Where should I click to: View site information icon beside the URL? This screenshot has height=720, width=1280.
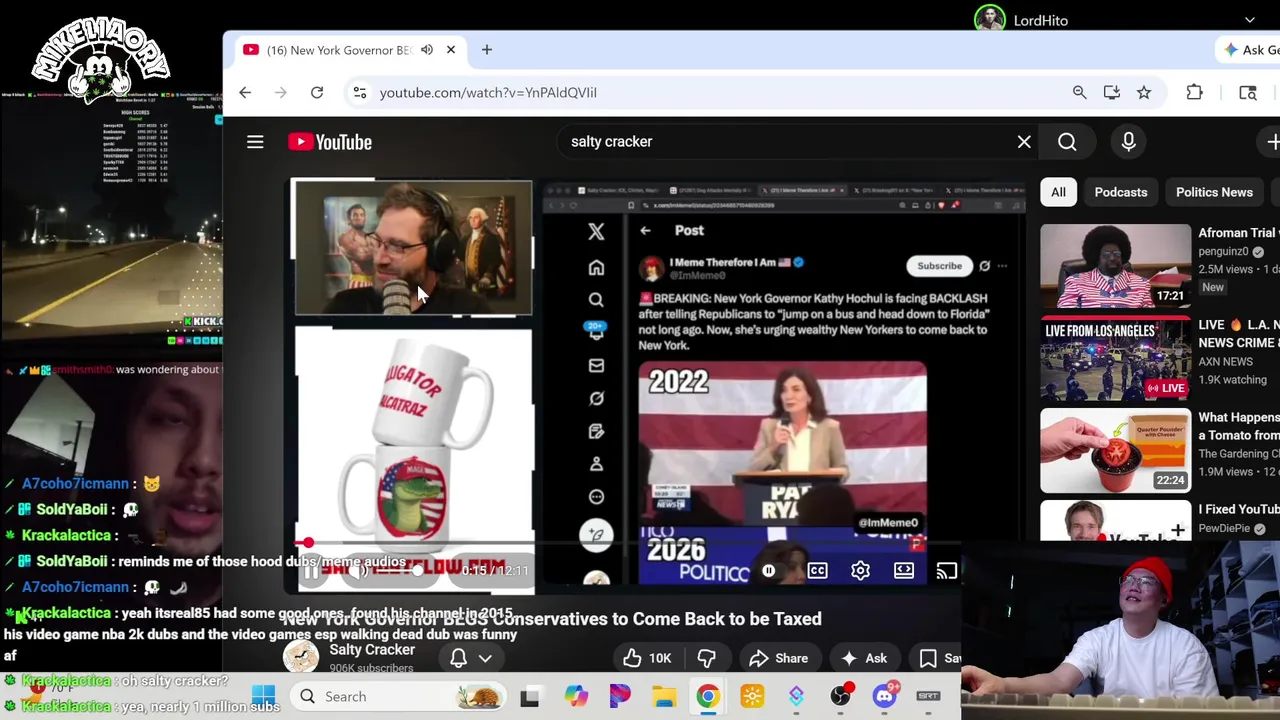360,92
